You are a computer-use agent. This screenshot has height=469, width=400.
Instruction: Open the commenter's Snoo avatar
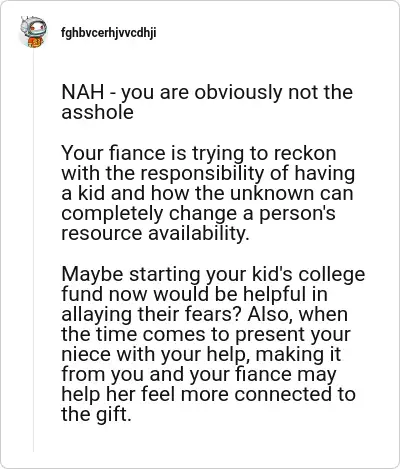tap(33, 32)
